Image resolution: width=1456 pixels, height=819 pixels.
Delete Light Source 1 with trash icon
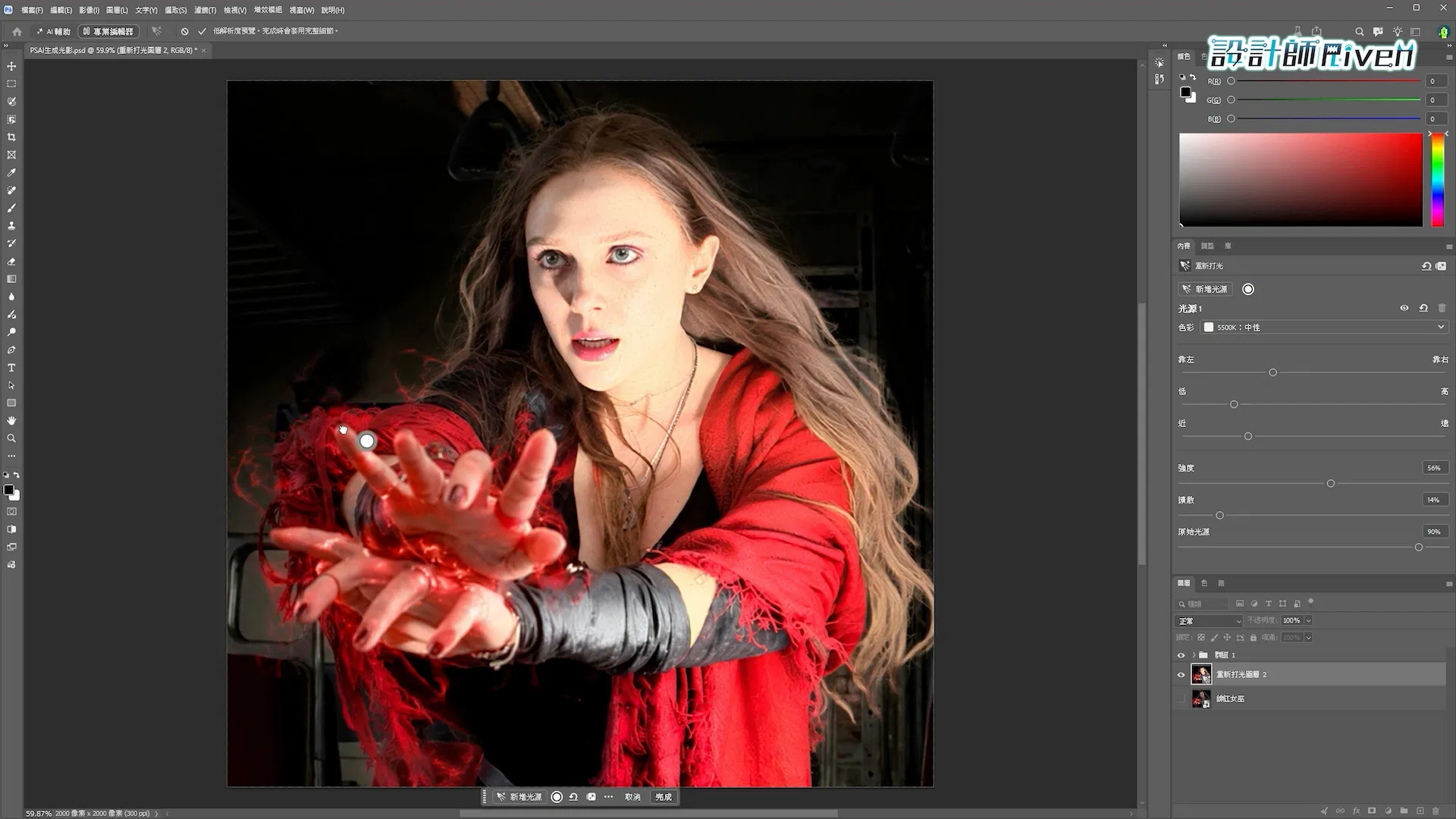(x=1442, y=308)
